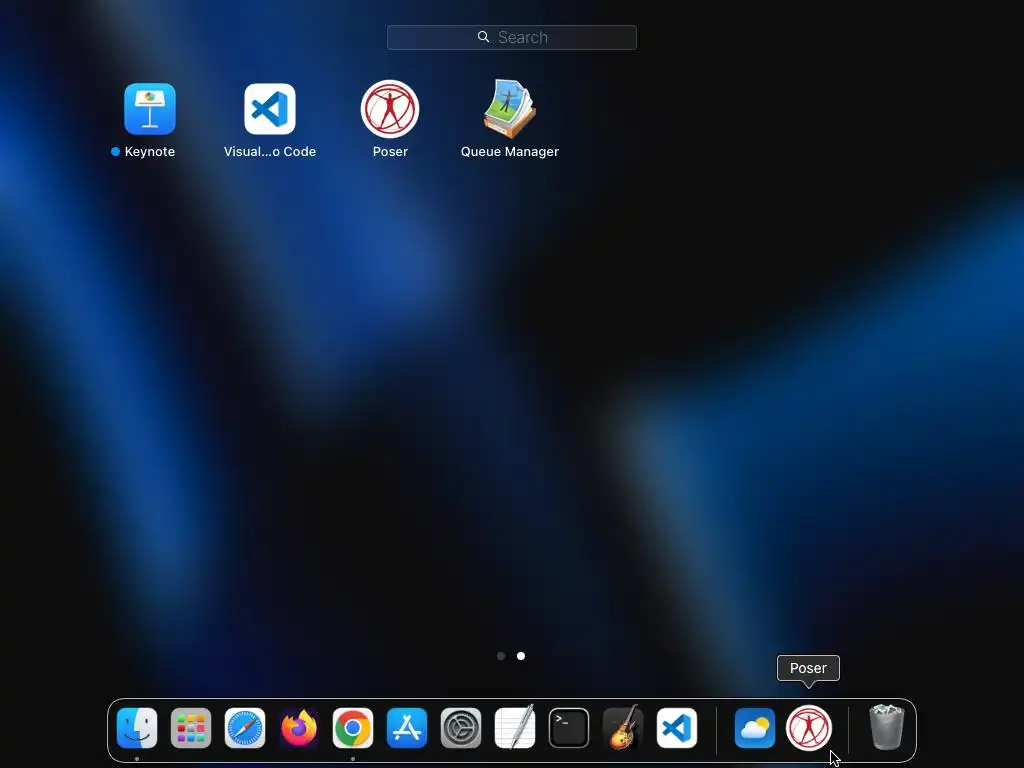Open Safari from the Dock
This screenshot has height=768, width=1024.
[x=245, y=728]
